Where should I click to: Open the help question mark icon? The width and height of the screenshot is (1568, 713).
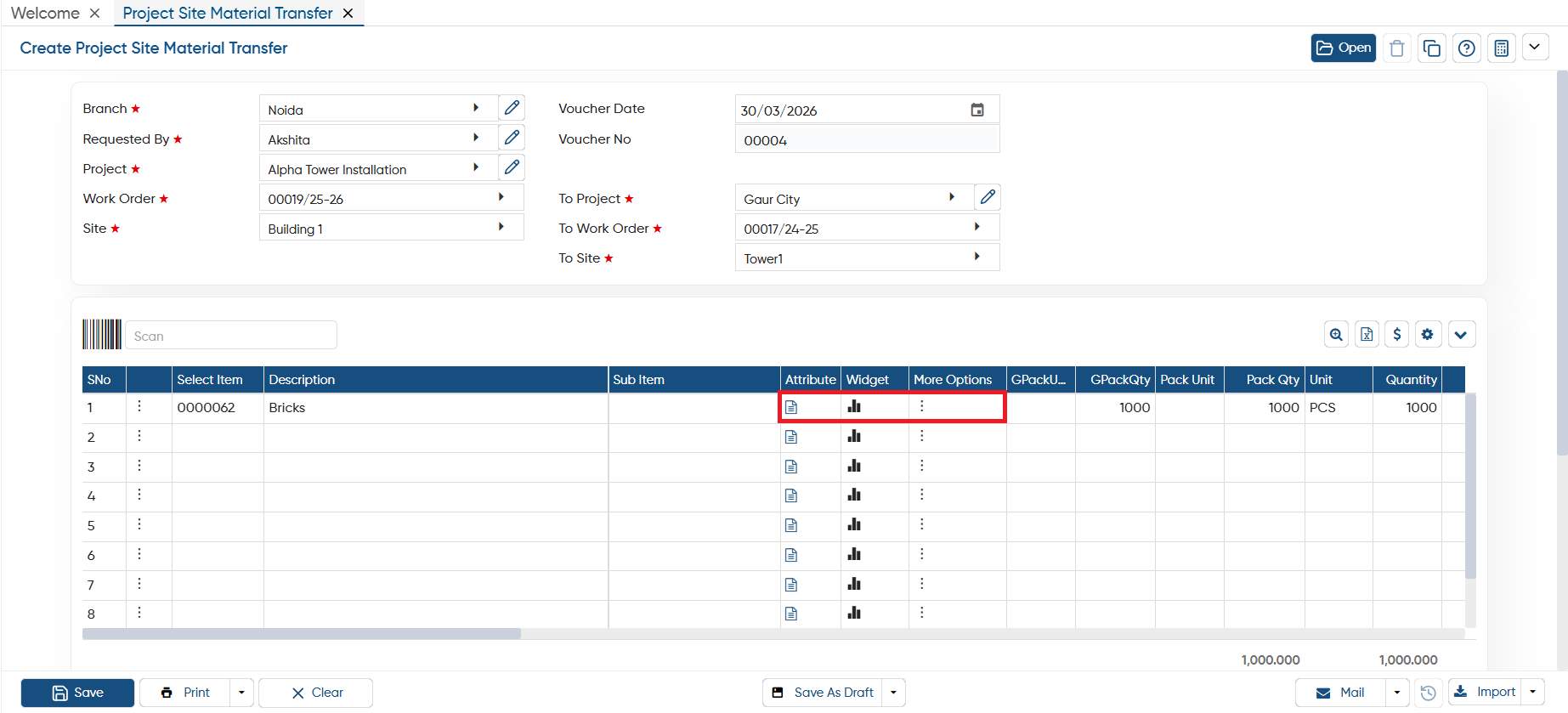click(x=1467, y=48)
